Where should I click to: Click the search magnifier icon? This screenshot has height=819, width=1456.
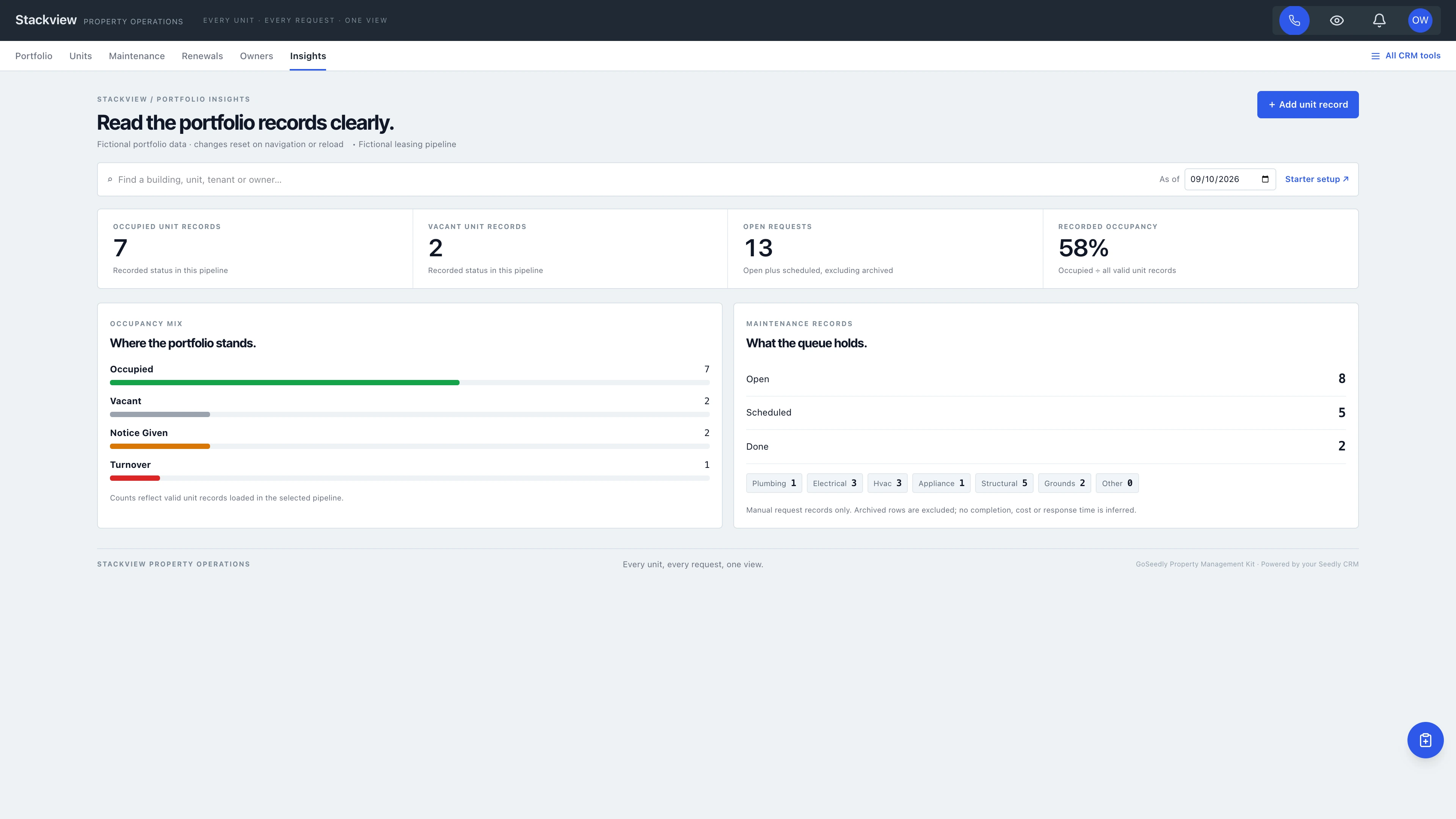click(x=110, y=180)
